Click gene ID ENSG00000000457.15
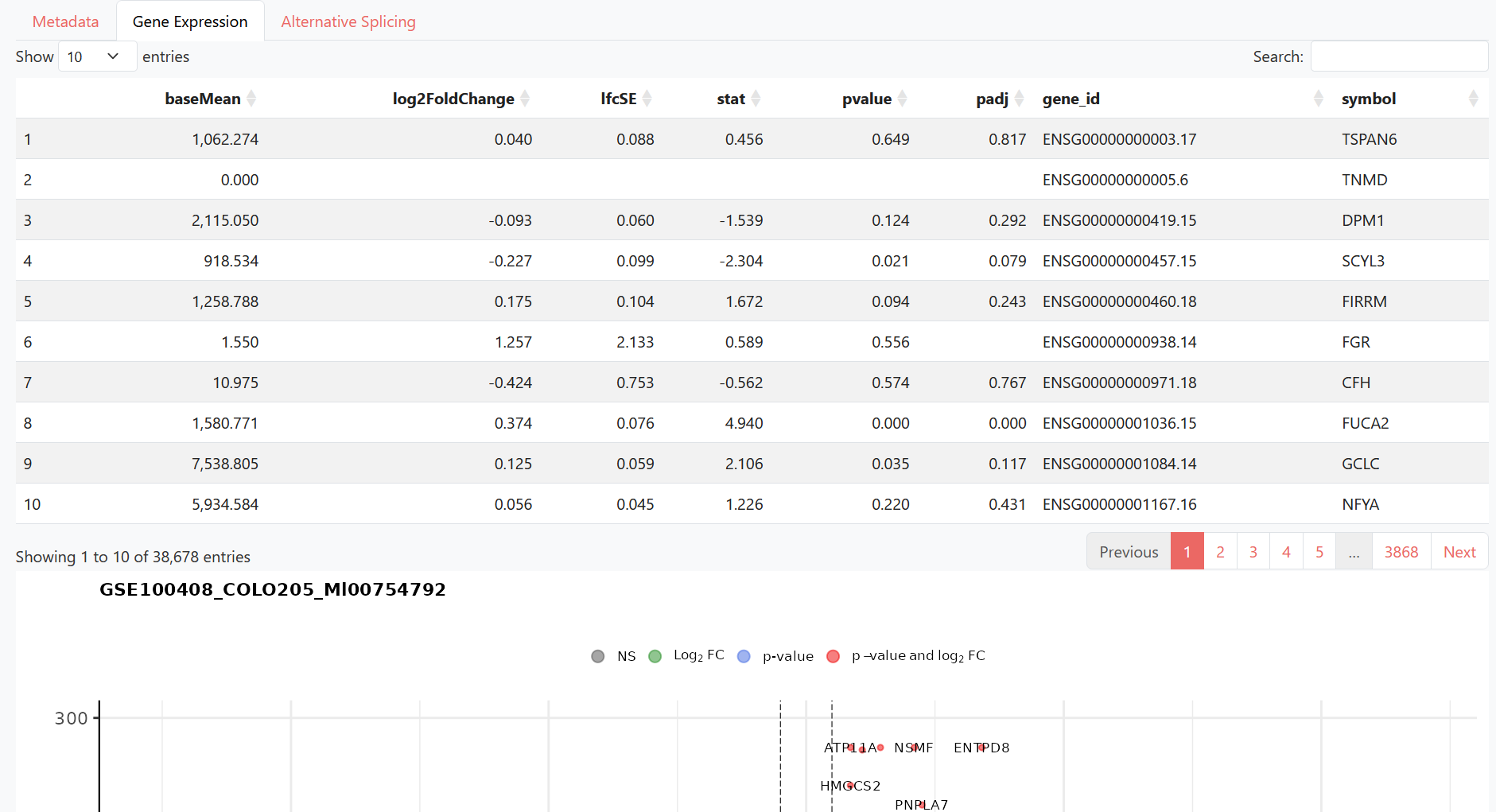The width and height of the screenshot is (1496, 812). [1119, 261]
